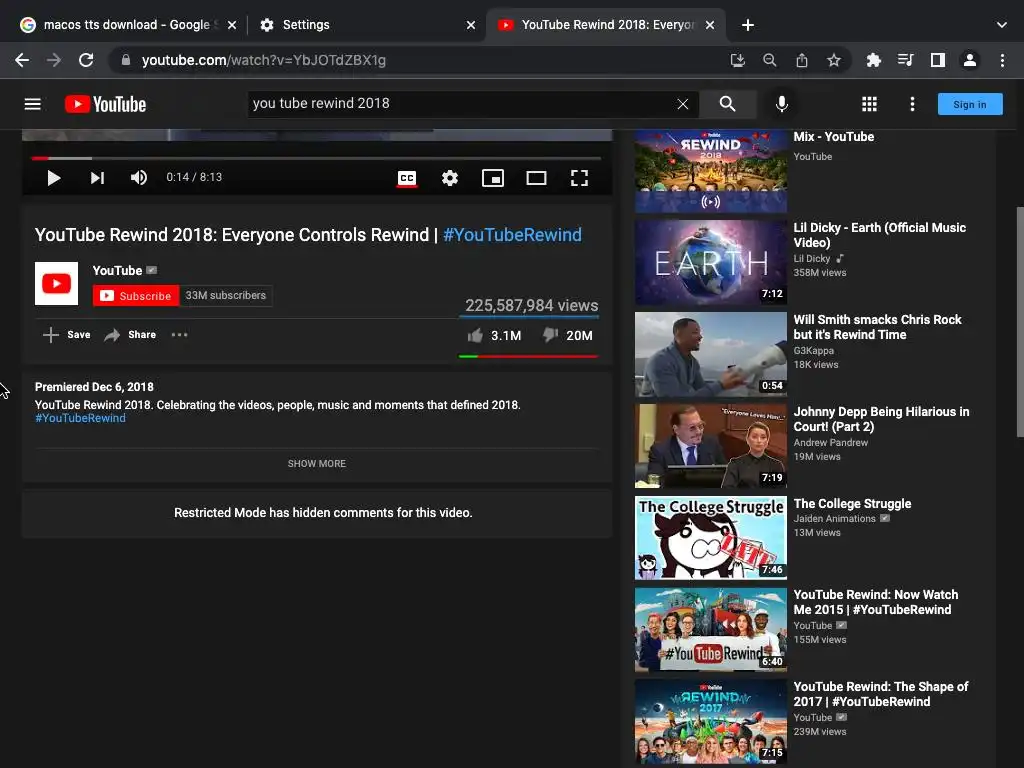
Task: Open YouTube apps grid icon
Action: point(869,104)
